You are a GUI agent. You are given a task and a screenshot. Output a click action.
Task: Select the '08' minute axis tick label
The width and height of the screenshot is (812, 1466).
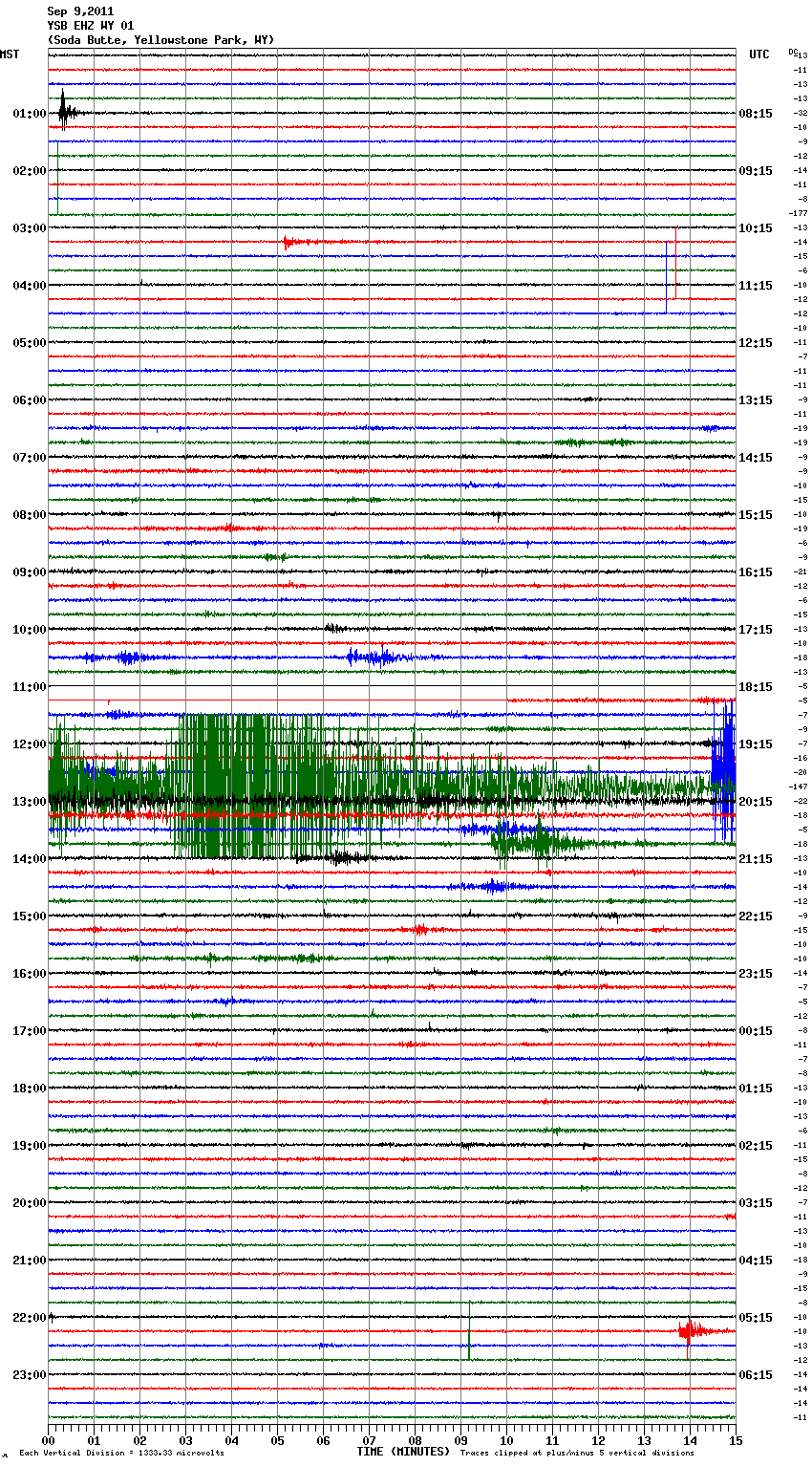tap(416, 1440)
